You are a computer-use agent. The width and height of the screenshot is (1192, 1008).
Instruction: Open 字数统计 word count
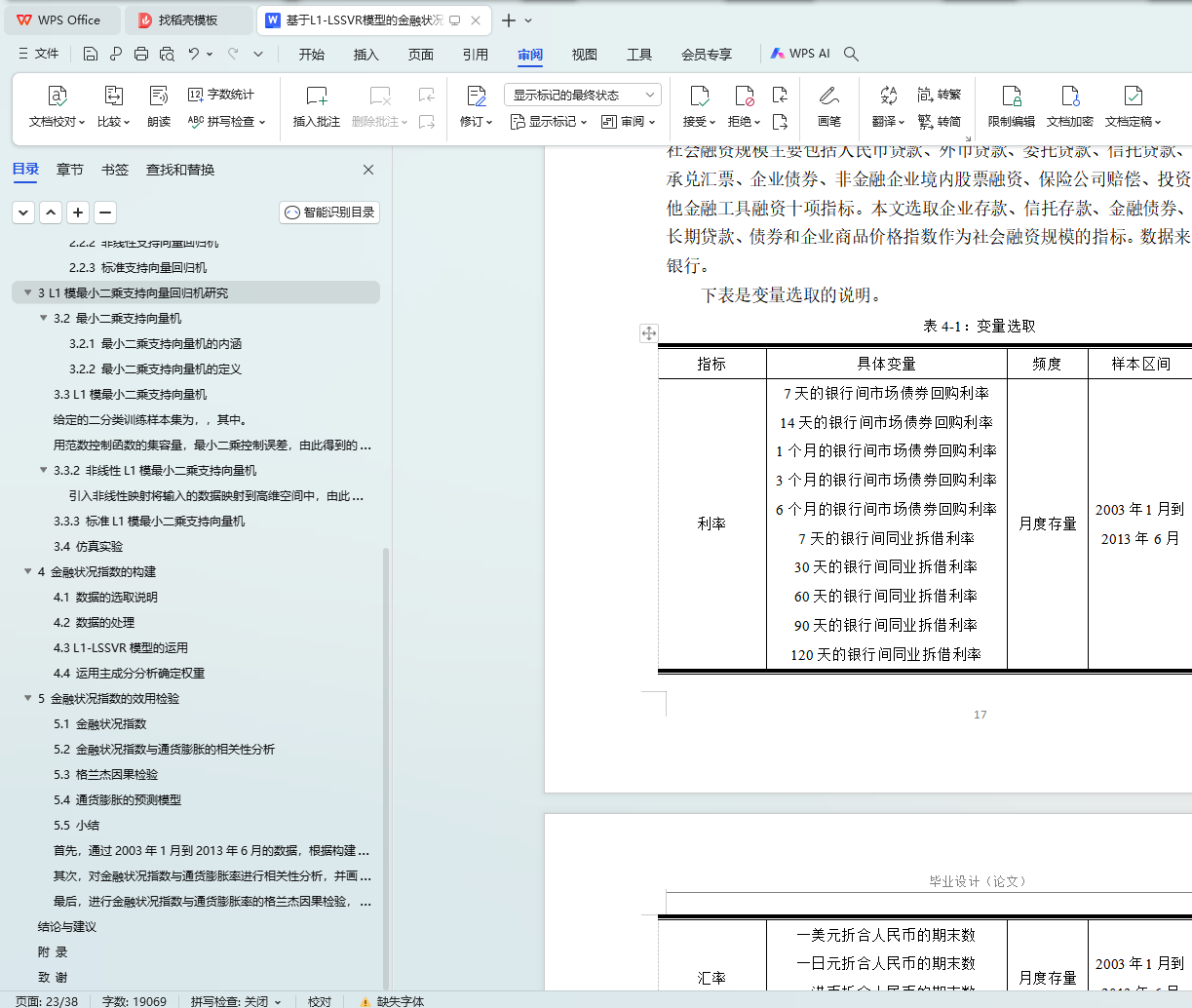pyautogui.click(x=221, y=95)
